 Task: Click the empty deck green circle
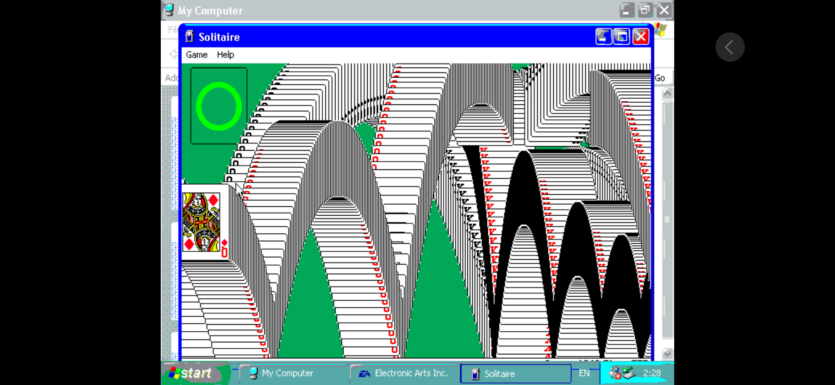(219, 106)
